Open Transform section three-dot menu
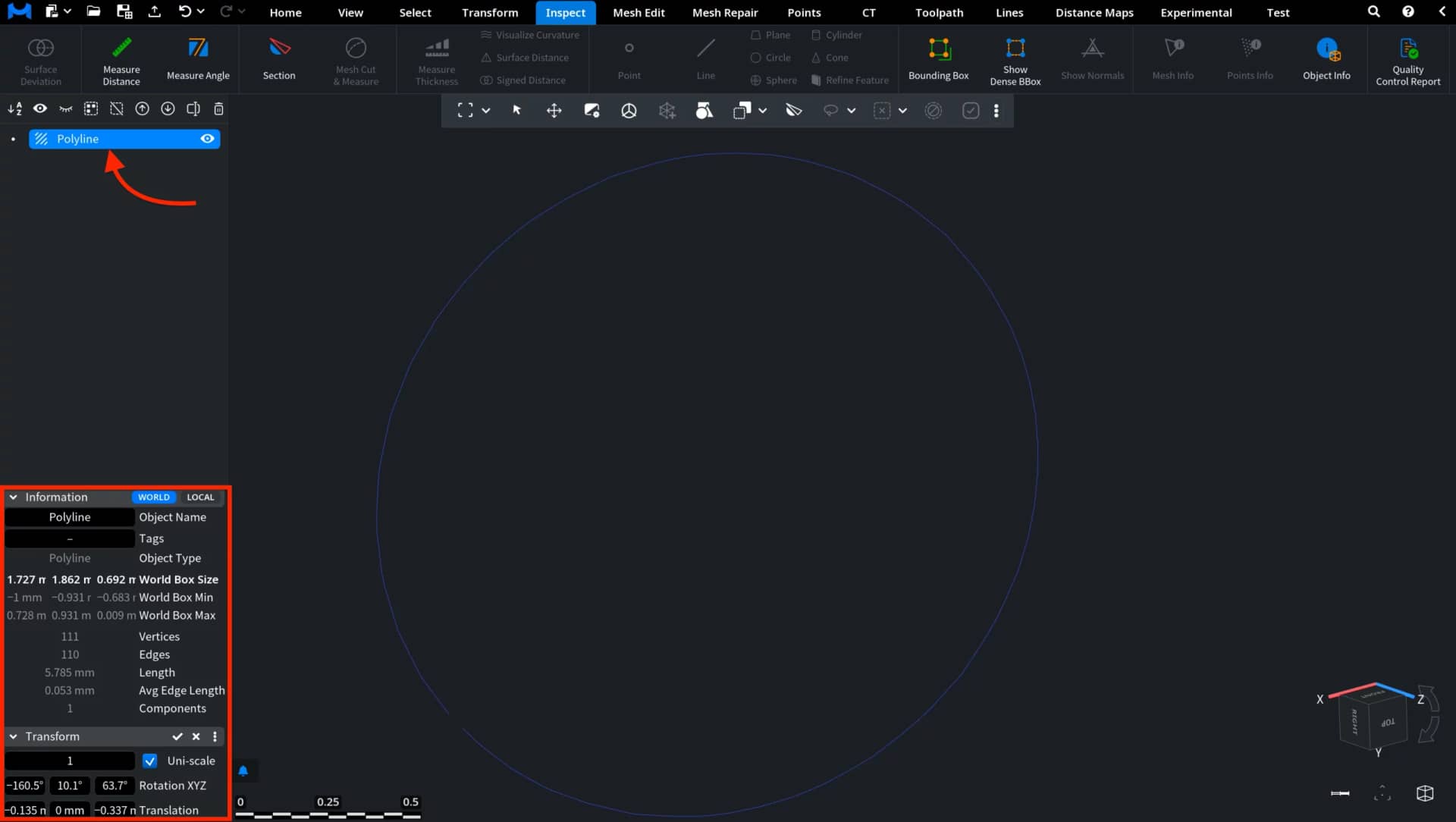Viewport: 1456px width, 822px height. pos(215,736)
